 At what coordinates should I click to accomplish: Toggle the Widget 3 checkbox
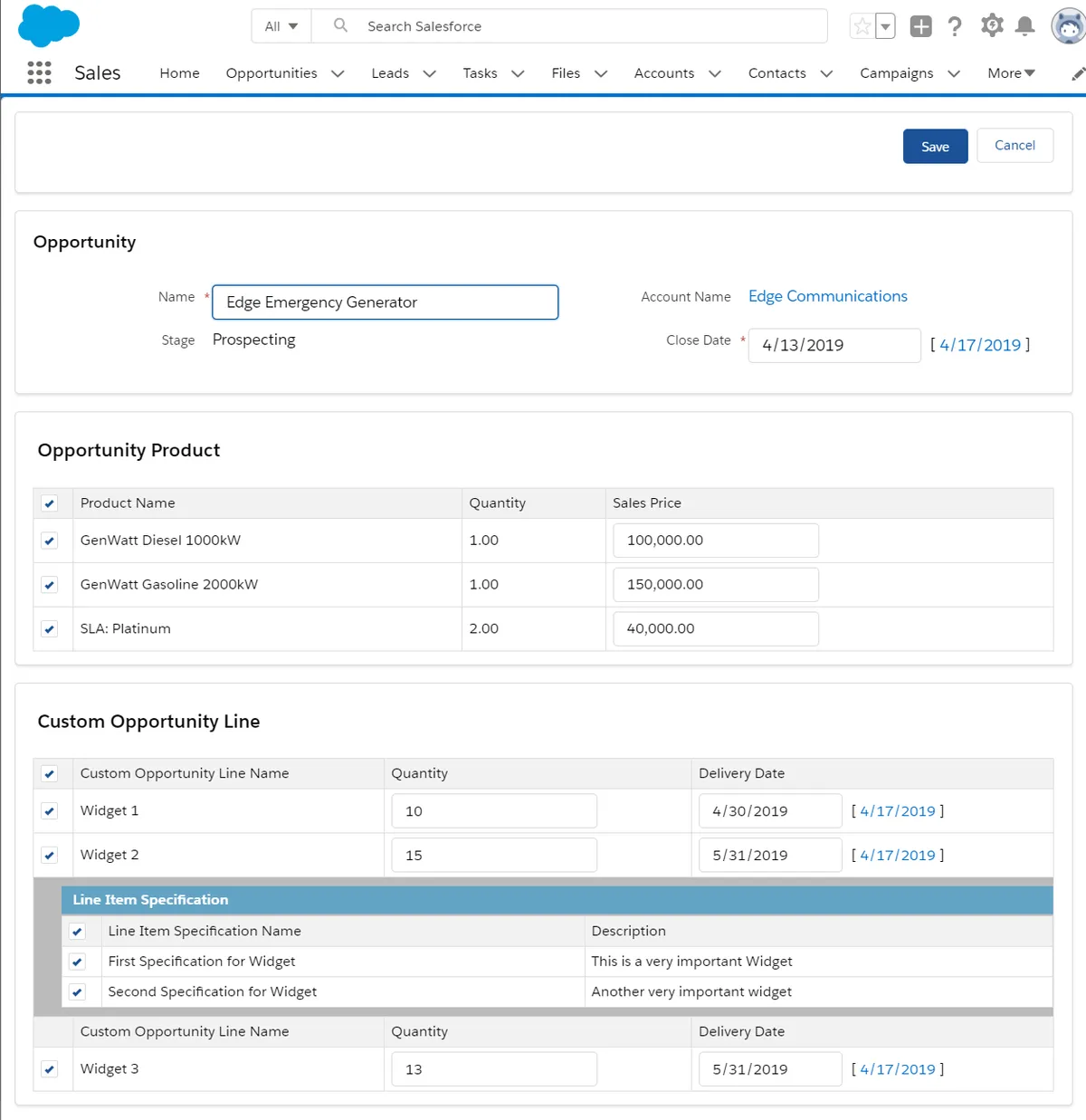(50, 1069)
